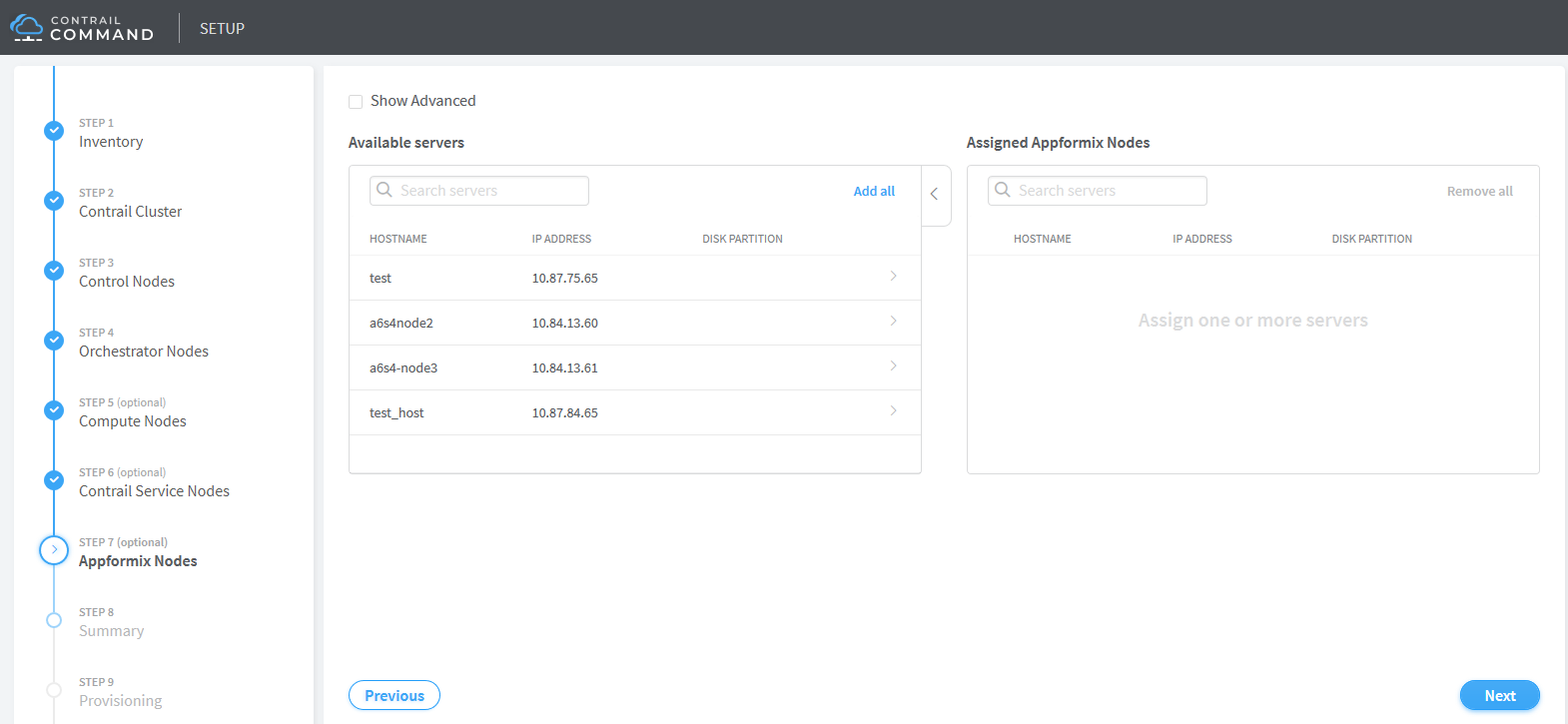Click IP ADDRESS header in Assigned Appformix Nodes
1568x724 pixels.
point(1202,239)
